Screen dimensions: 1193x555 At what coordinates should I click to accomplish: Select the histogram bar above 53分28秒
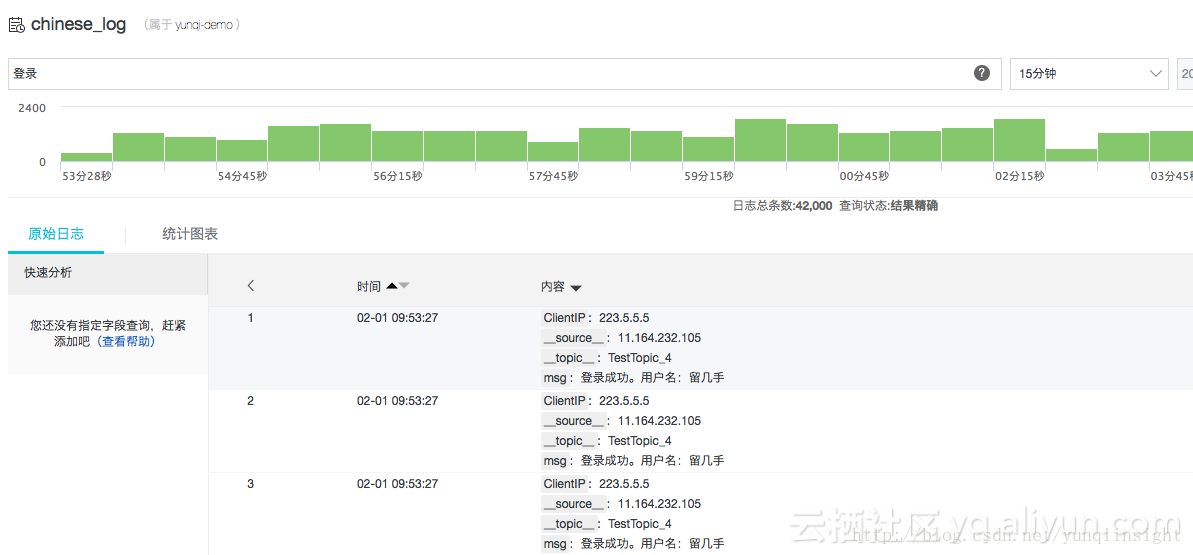pyautogui.click(x=87, y=157)
